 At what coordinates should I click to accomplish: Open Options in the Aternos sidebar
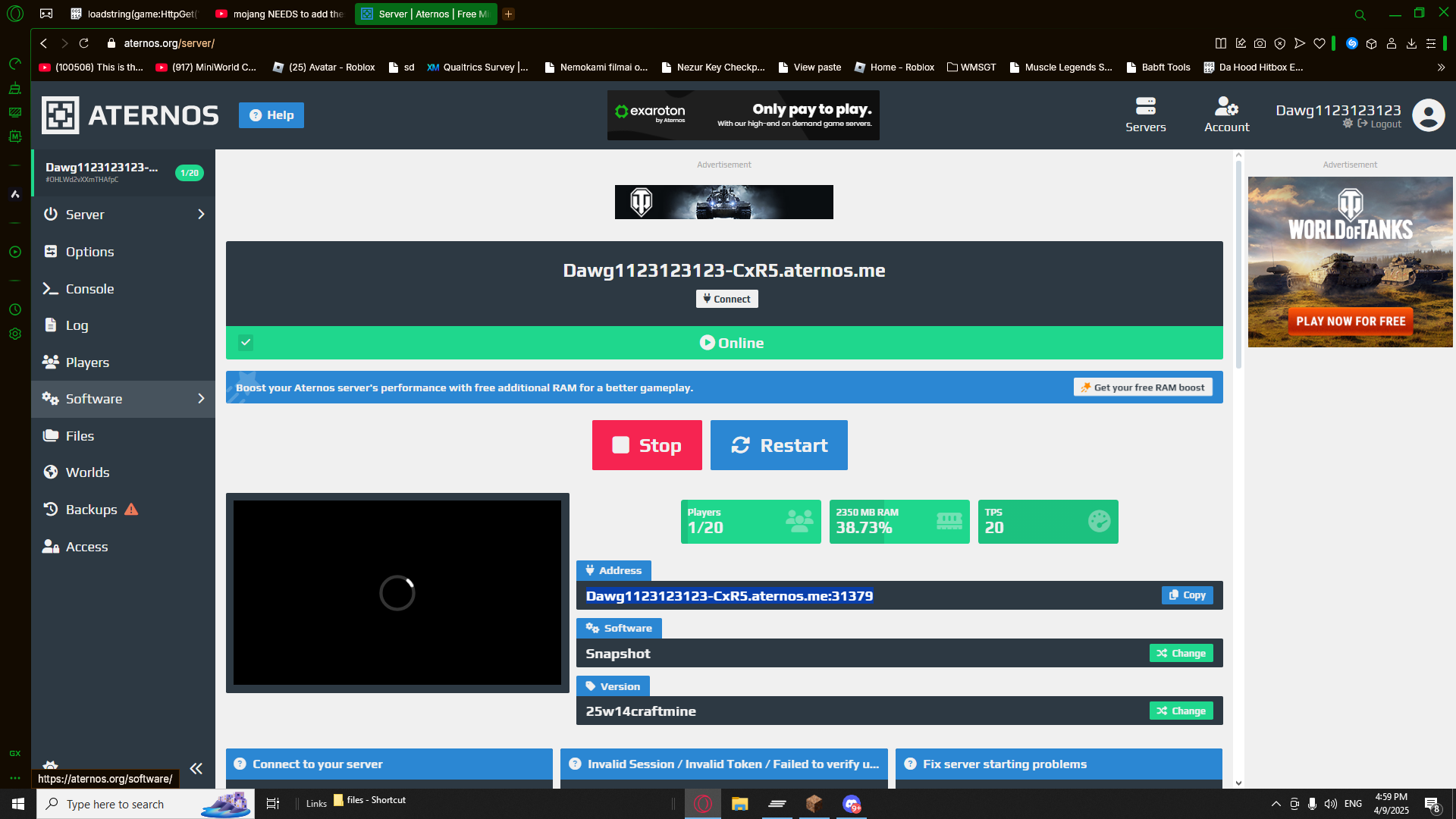coord(123,252)
